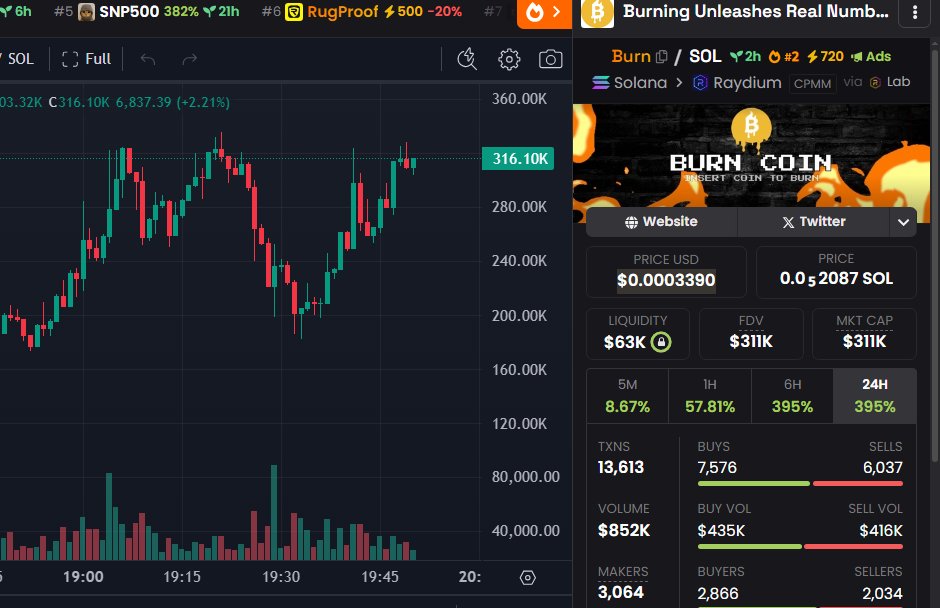Image resolution: width=940 pixels, height=608 pixels.
Task: Click the Solana chain logo
Action: point(601,83)
